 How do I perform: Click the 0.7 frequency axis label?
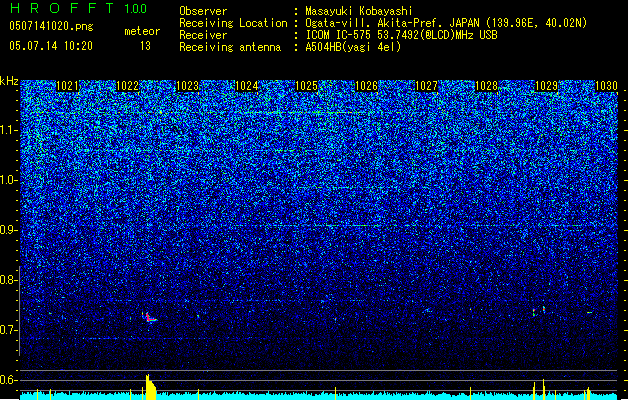(x=9, y=330)
